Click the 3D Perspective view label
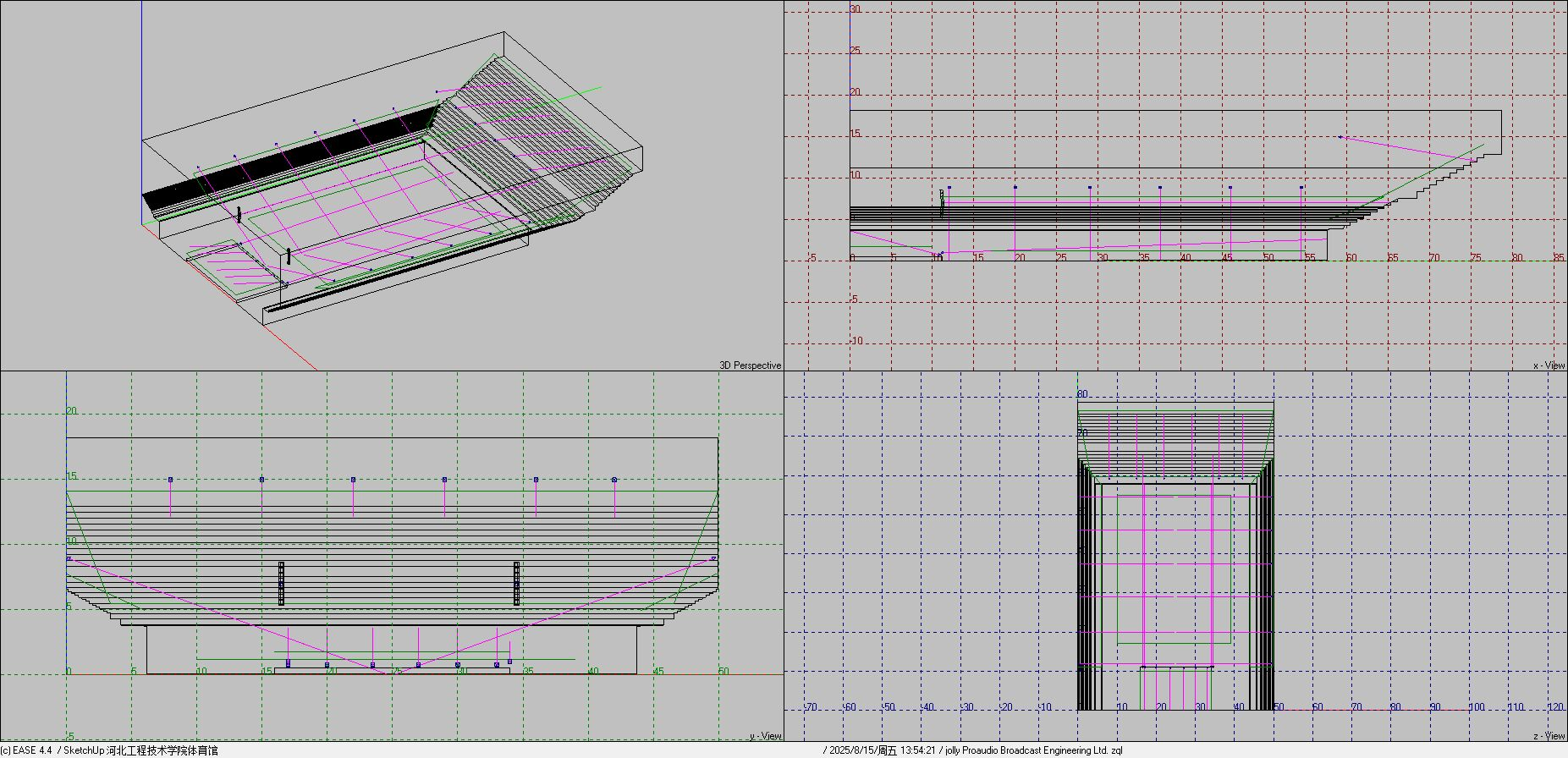Screen dimensions: 1568x758 tap(750, 365)
